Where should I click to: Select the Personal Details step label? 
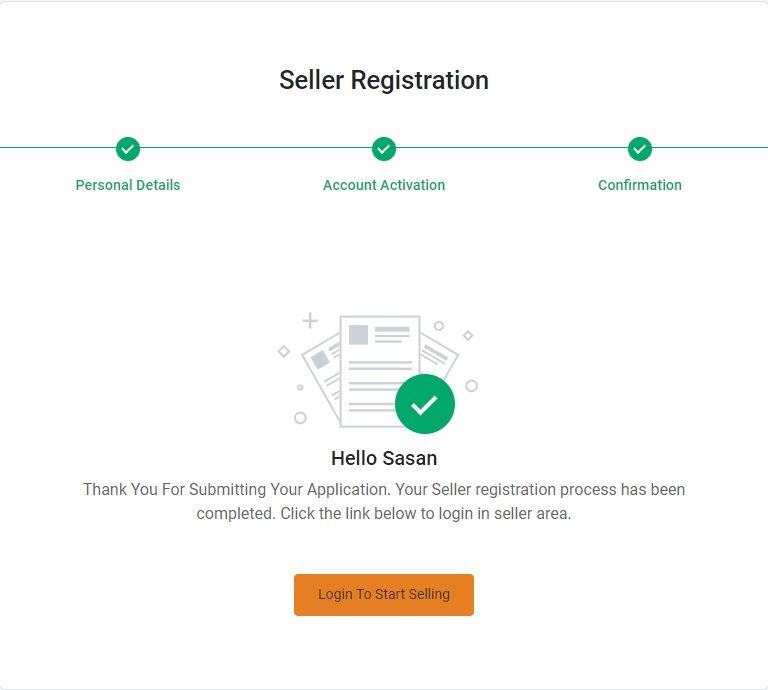[x=128, y=185]
